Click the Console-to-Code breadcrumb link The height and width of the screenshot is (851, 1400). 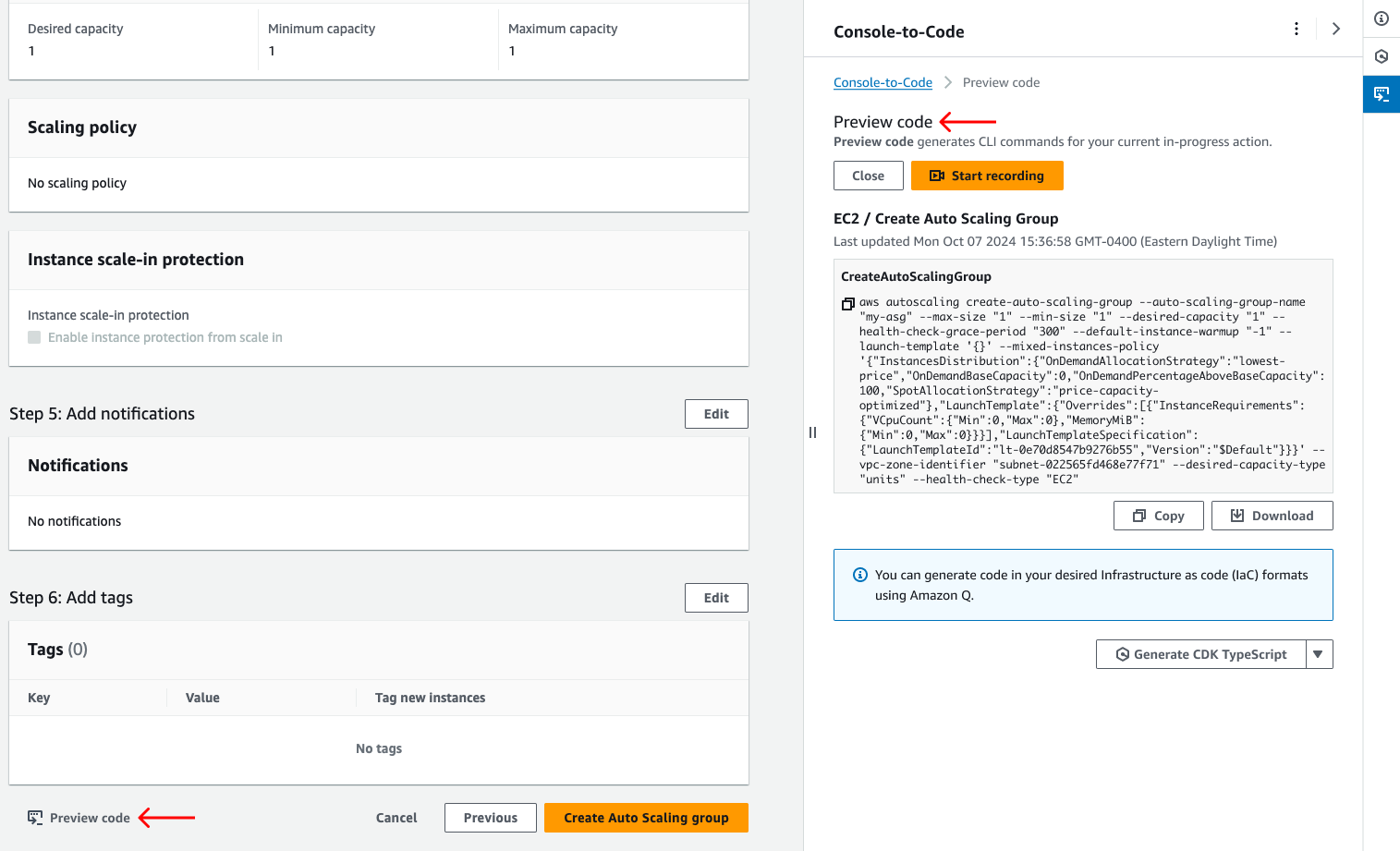click(883, 82)
